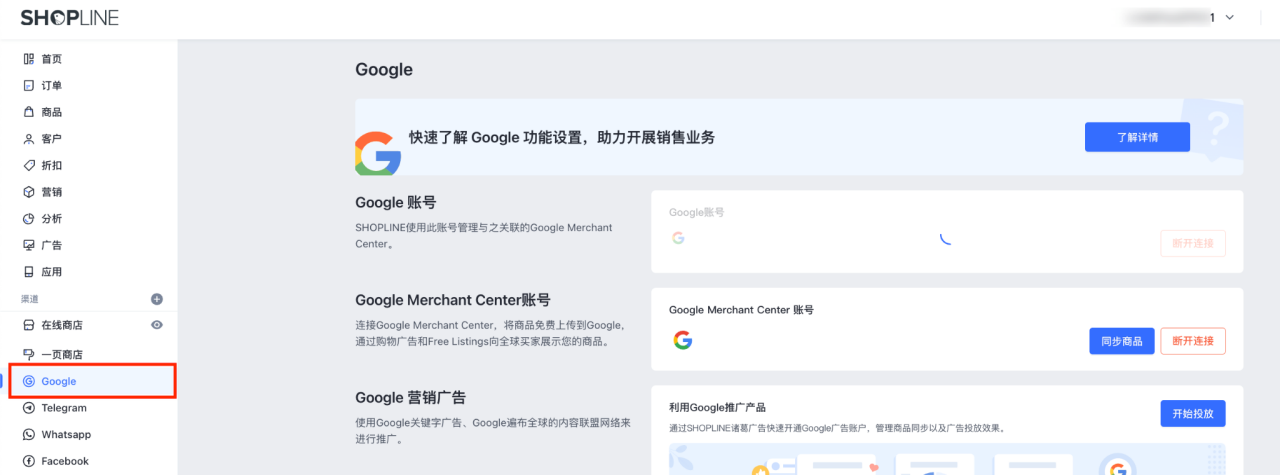Click the 在线商店 store icon
This screenshot has height=475, width=1280.
click(x=29, y=325)
